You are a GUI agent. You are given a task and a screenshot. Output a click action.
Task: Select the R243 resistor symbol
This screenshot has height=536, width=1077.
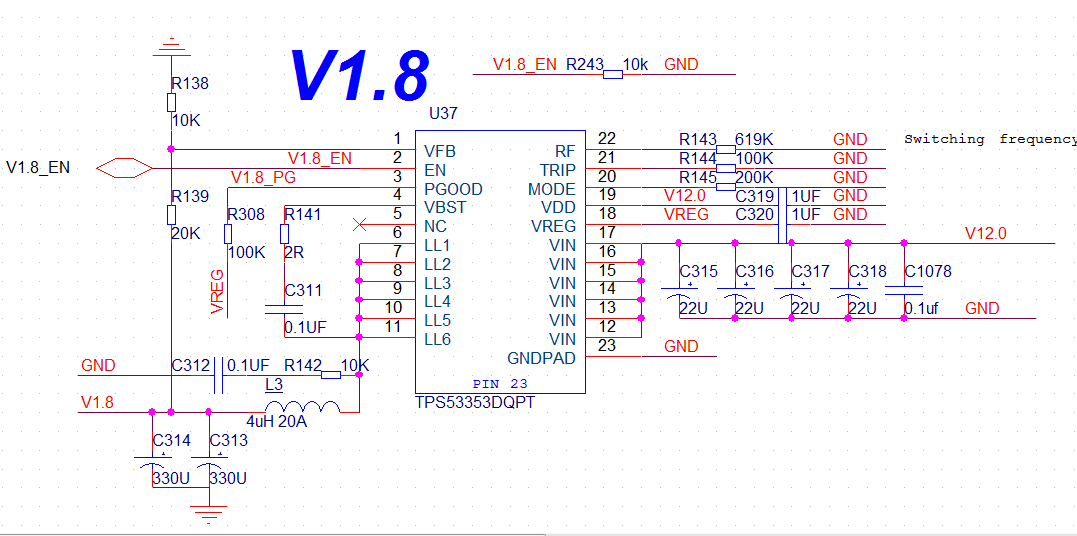pos(613,74)
